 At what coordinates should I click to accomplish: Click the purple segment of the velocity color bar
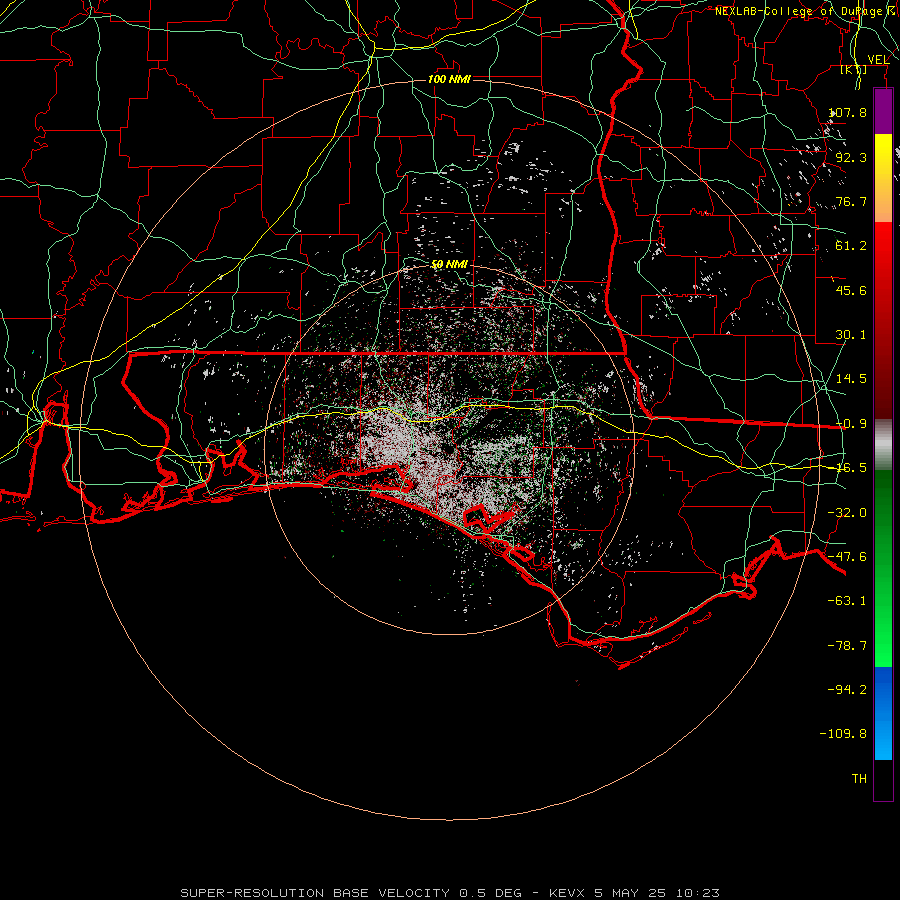coord(883,112)
